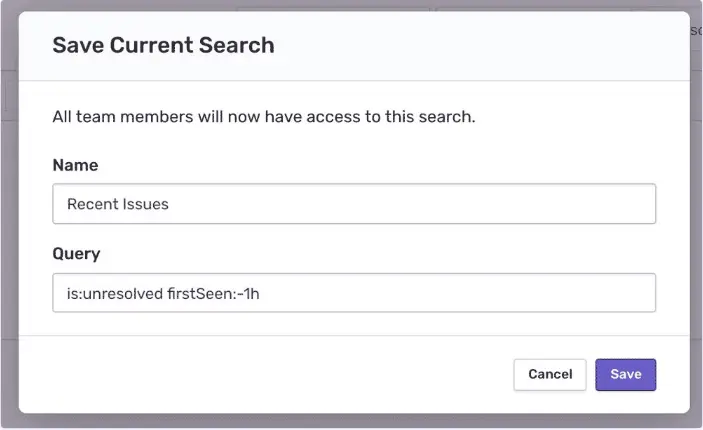Viewport: 703px width, 430px height.
Task: Click the Save button
Action: tap(625, 374)
